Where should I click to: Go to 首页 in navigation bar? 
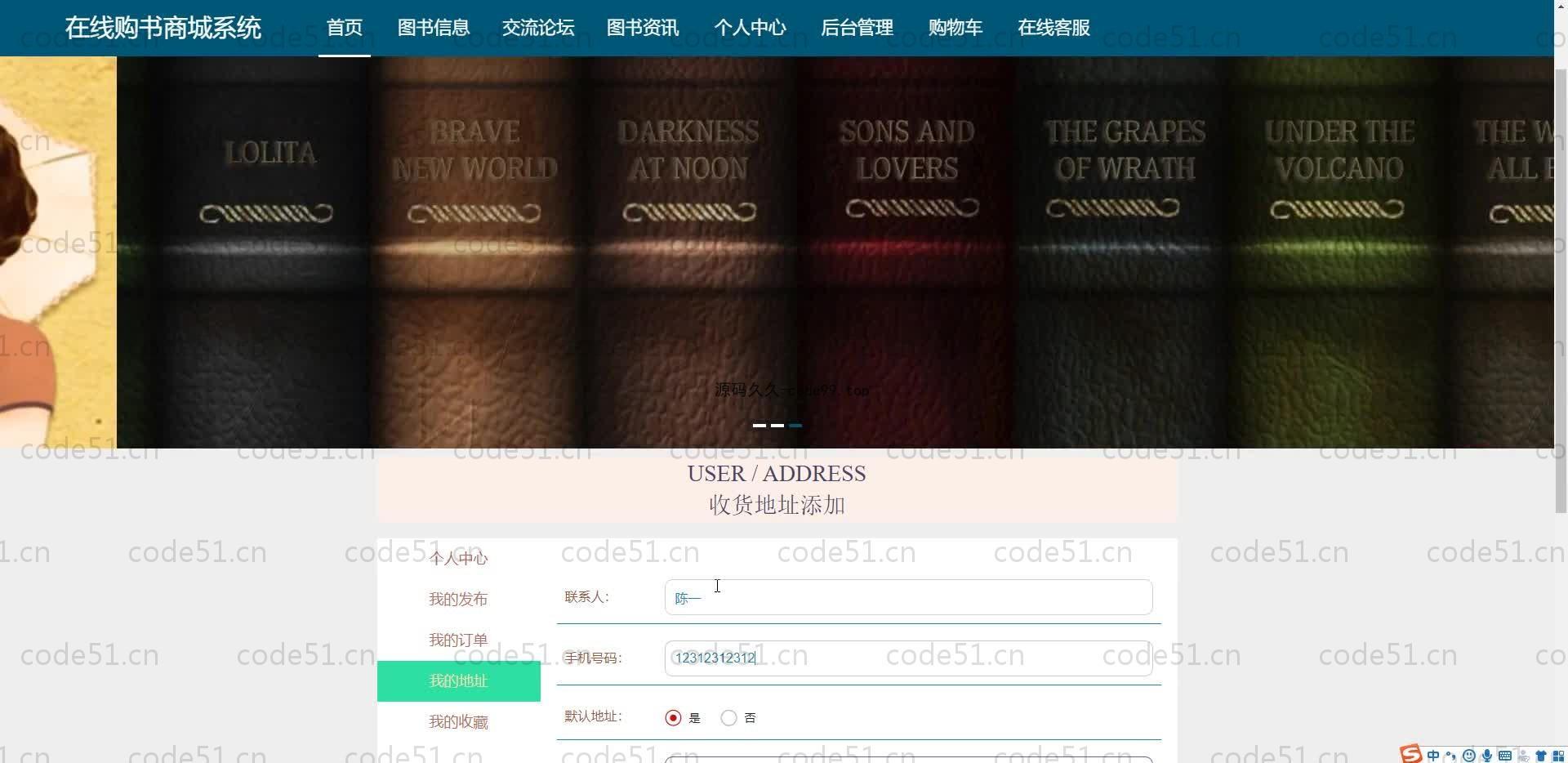coord(345,28)
